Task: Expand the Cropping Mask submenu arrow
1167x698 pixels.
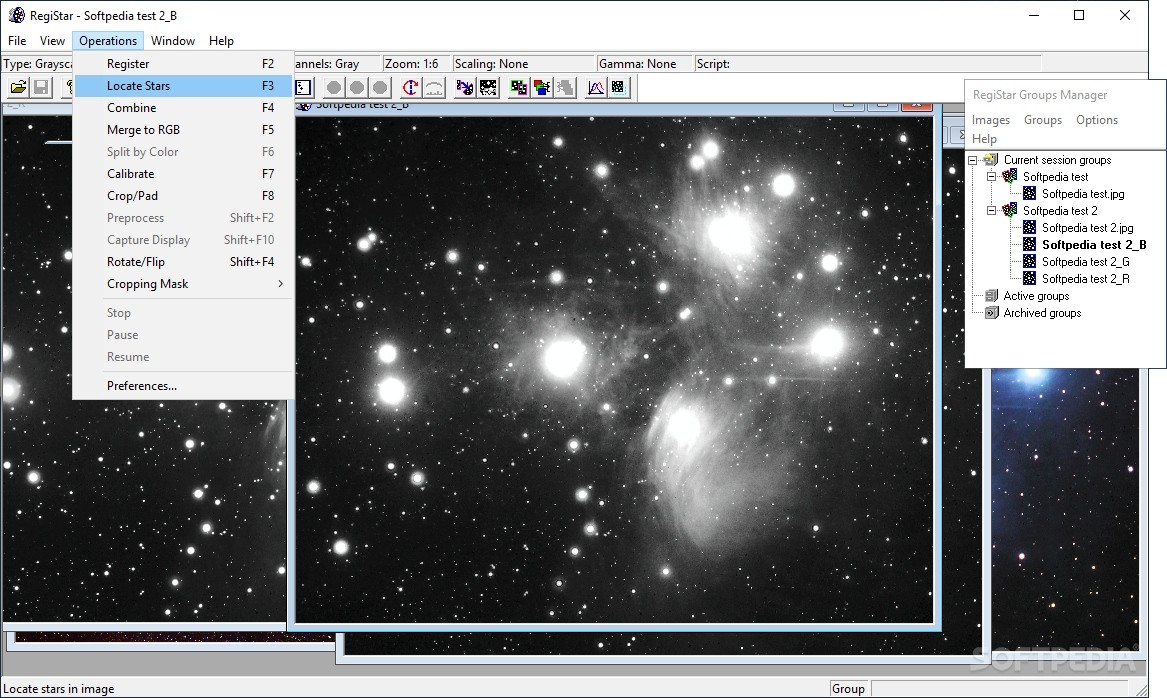Action: coord(281,284)
